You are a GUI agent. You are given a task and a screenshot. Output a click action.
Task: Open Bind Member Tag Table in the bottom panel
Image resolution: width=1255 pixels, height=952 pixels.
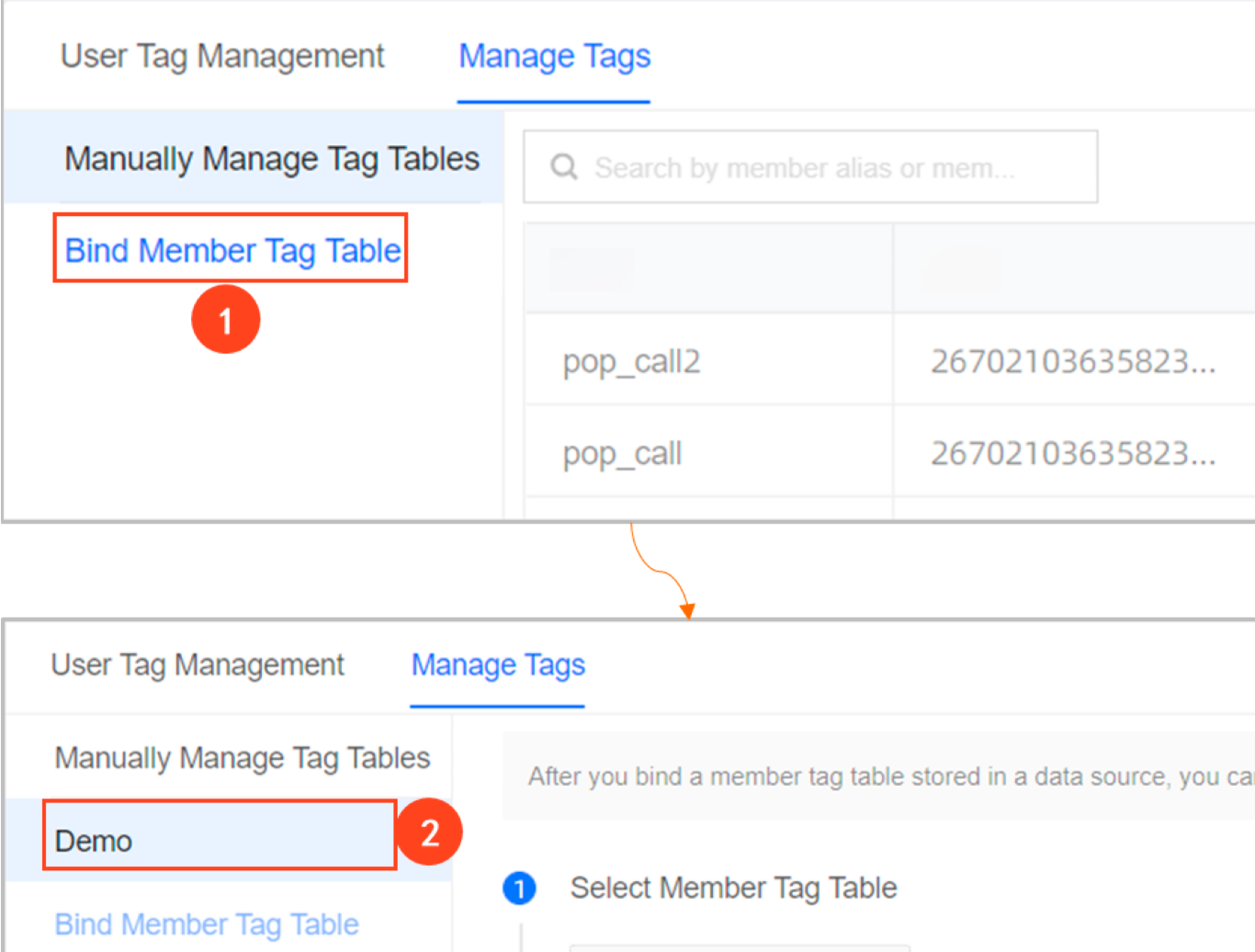(206, 924)
